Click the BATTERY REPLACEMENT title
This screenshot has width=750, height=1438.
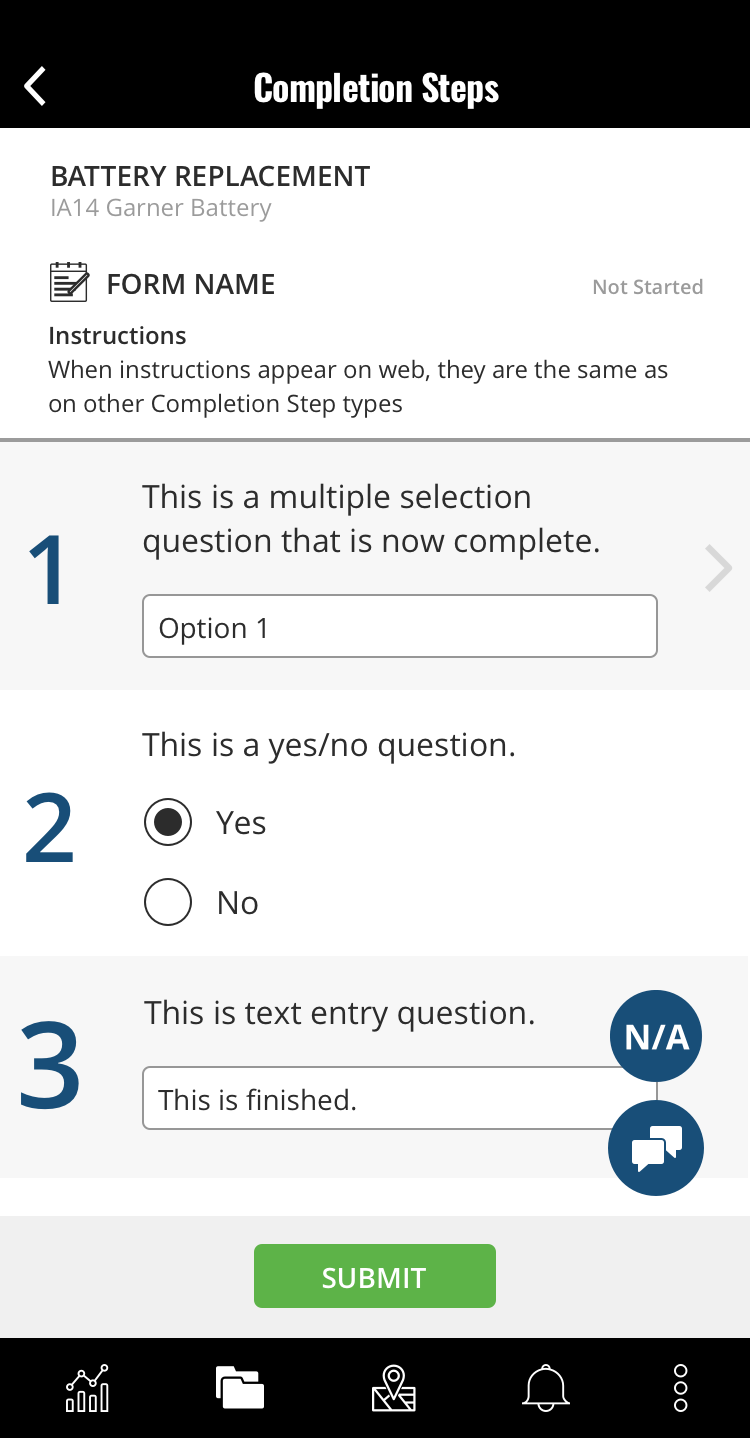[x=210, y=176]
